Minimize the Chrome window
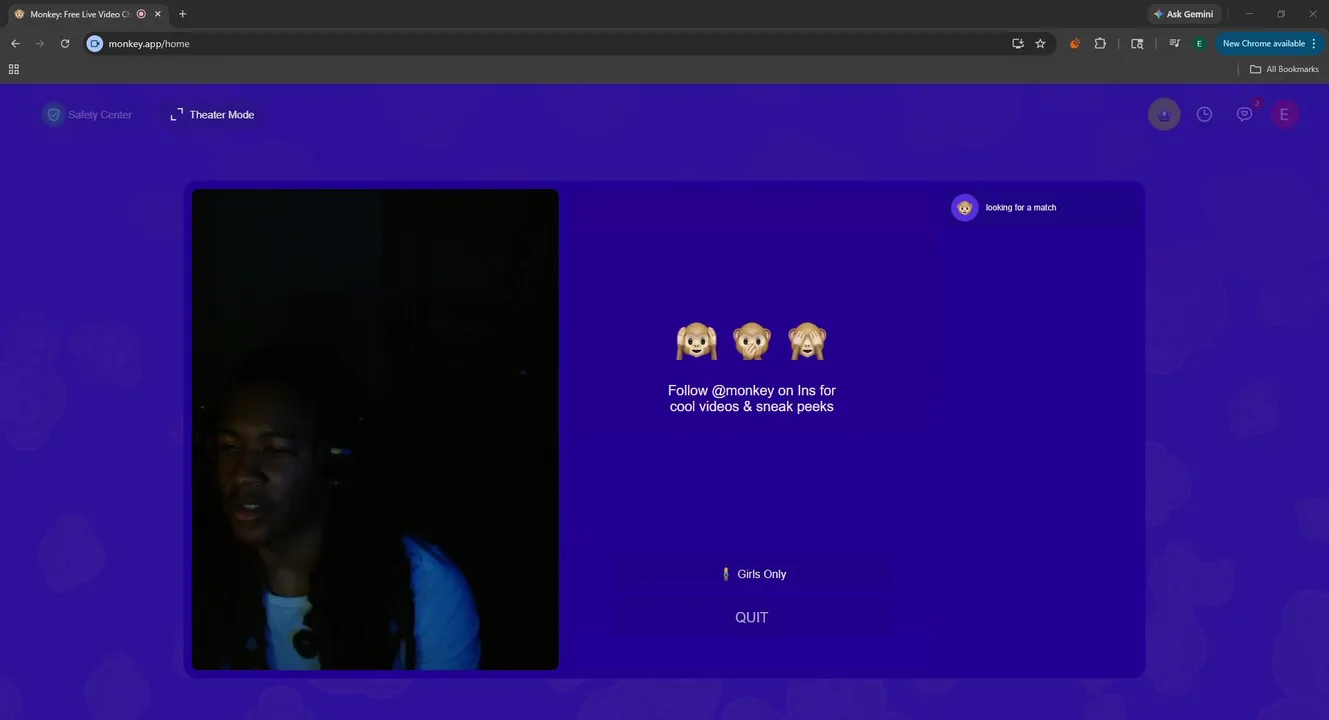1329x720 pixels. point(1249,14)
